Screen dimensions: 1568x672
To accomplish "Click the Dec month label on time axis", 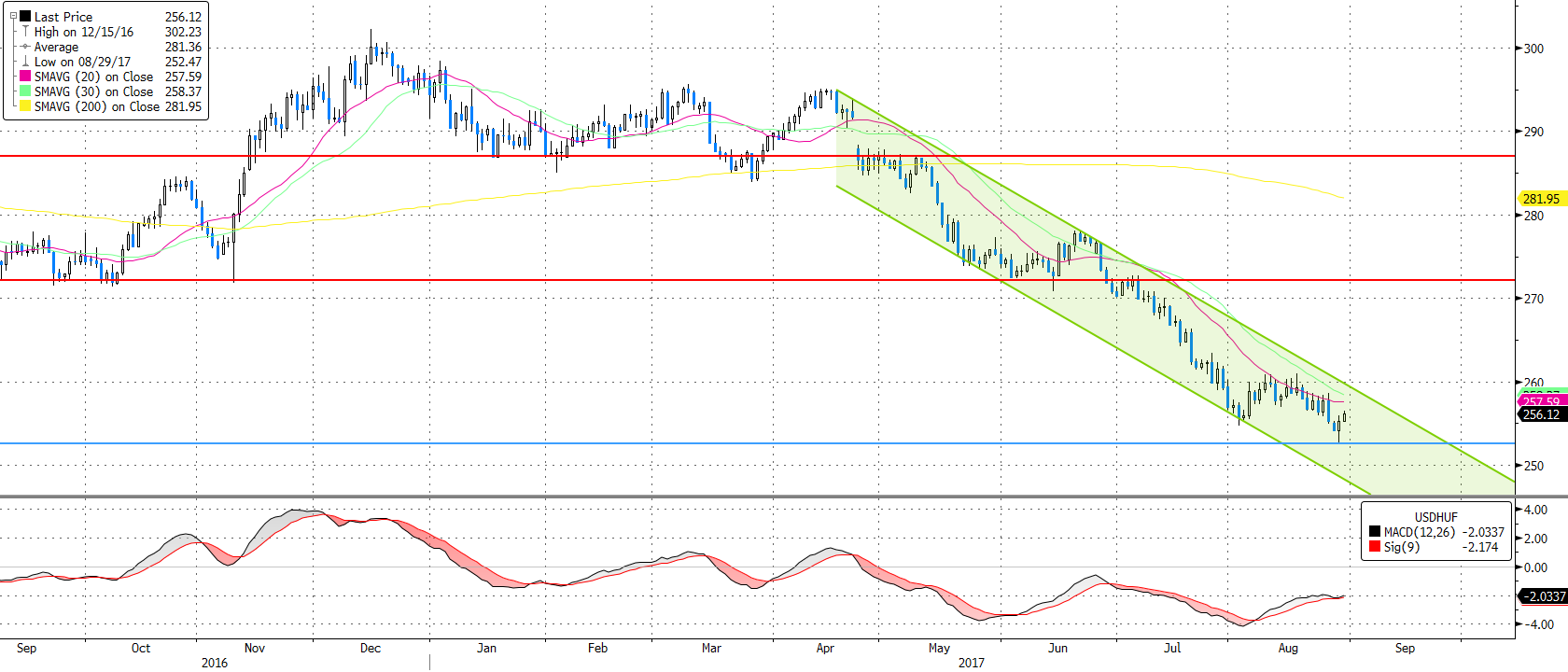I will click(371, 648).
